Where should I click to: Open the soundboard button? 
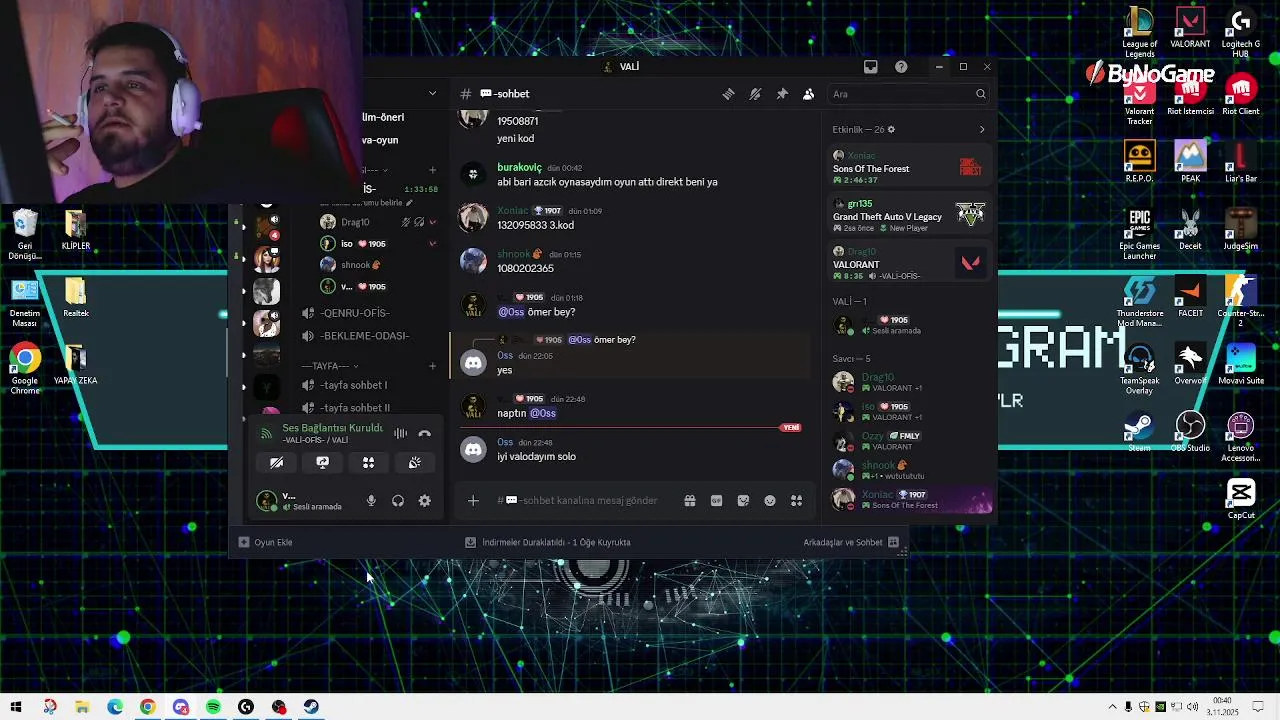click(x=414, y=463)
